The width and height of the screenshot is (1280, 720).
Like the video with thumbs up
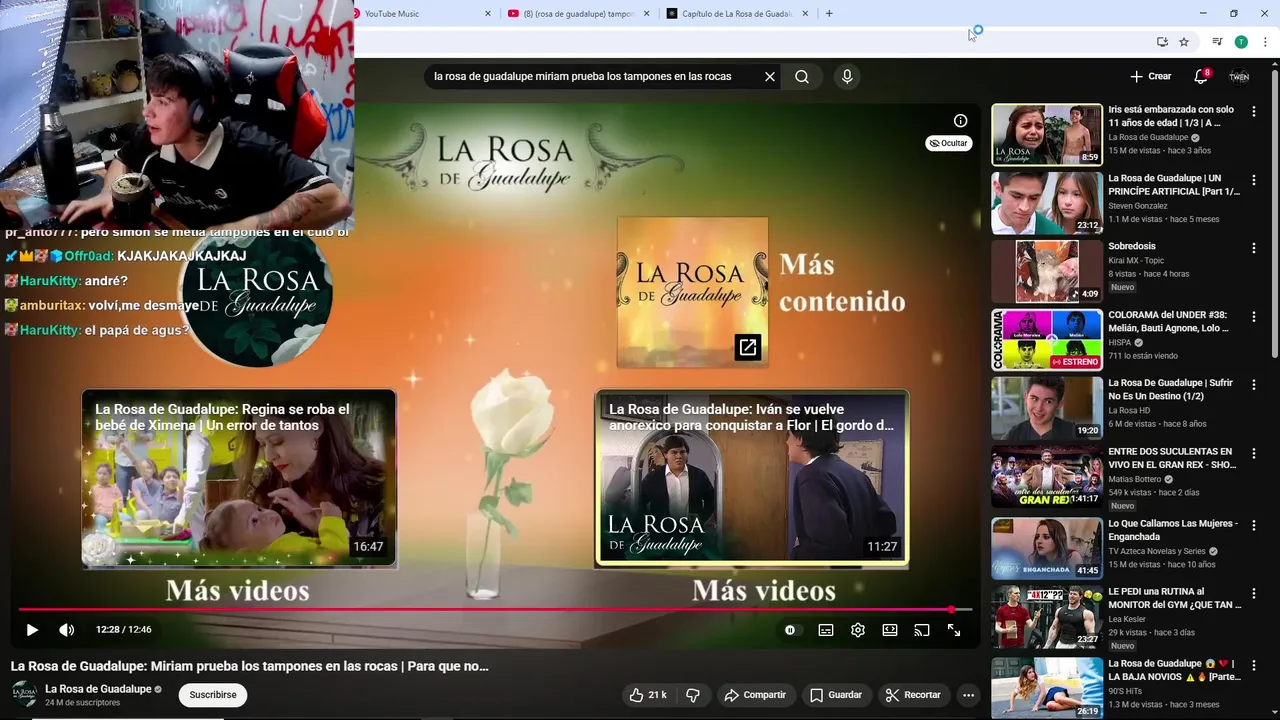click(x=647, y=695)
